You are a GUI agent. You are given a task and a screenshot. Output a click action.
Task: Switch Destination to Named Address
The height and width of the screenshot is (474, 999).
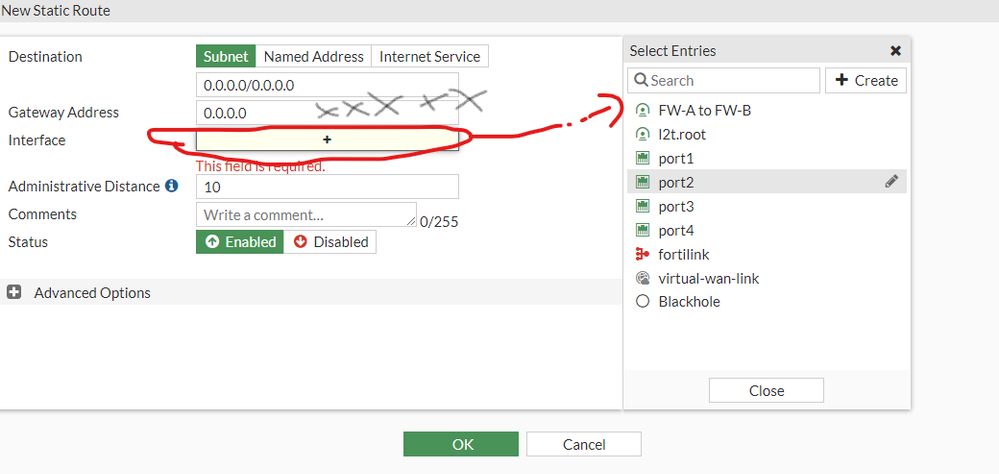[x=314, y=57]
